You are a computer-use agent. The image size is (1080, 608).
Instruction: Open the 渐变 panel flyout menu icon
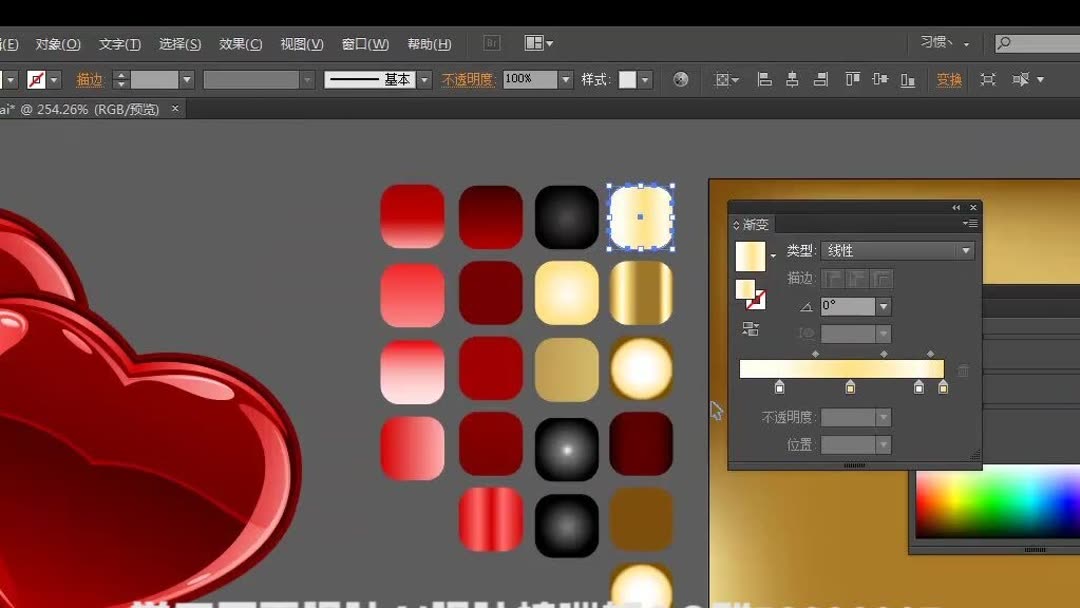(970, 224)
